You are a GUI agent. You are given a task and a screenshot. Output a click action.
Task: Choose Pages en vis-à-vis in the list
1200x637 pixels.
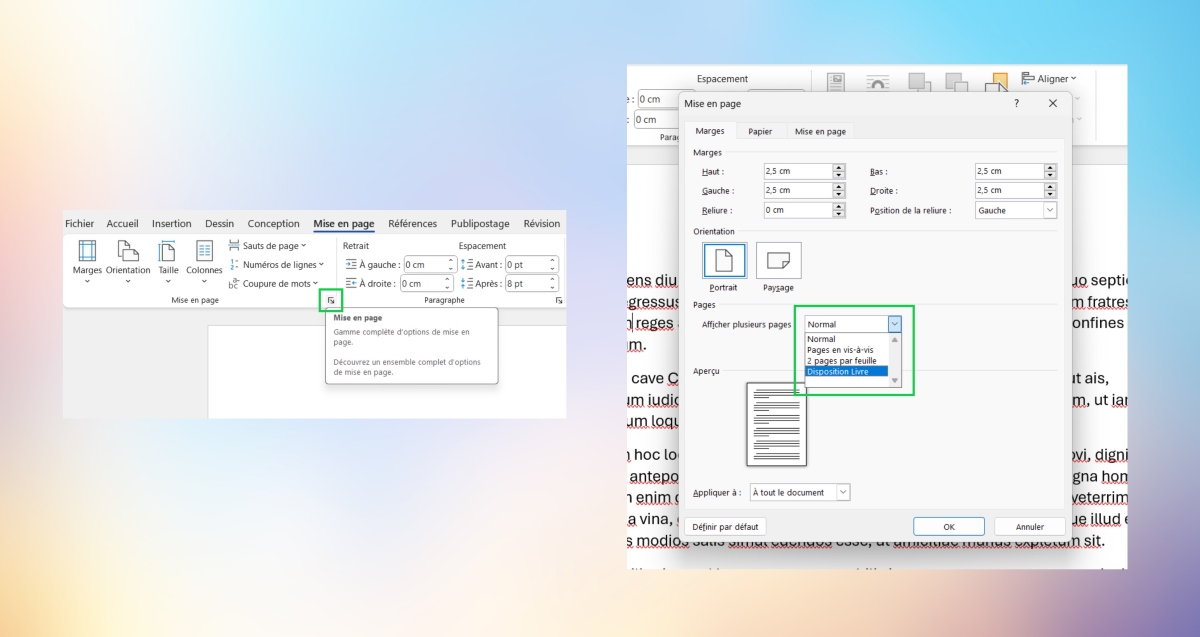click(x=847, y=350)
